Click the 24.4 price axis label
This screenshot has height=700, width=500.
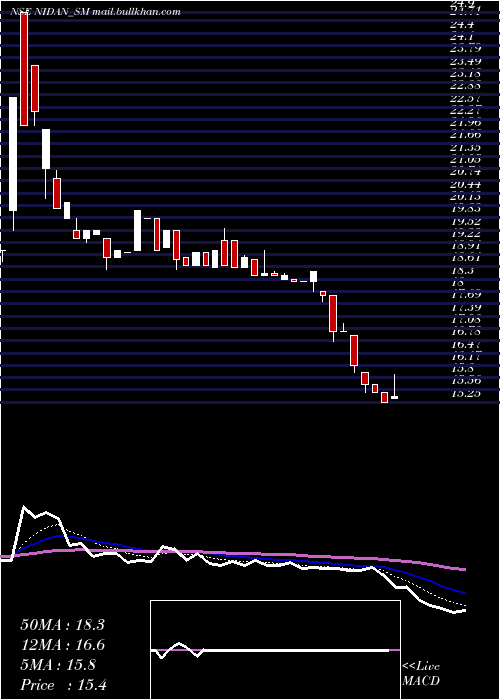click(462, 25)
